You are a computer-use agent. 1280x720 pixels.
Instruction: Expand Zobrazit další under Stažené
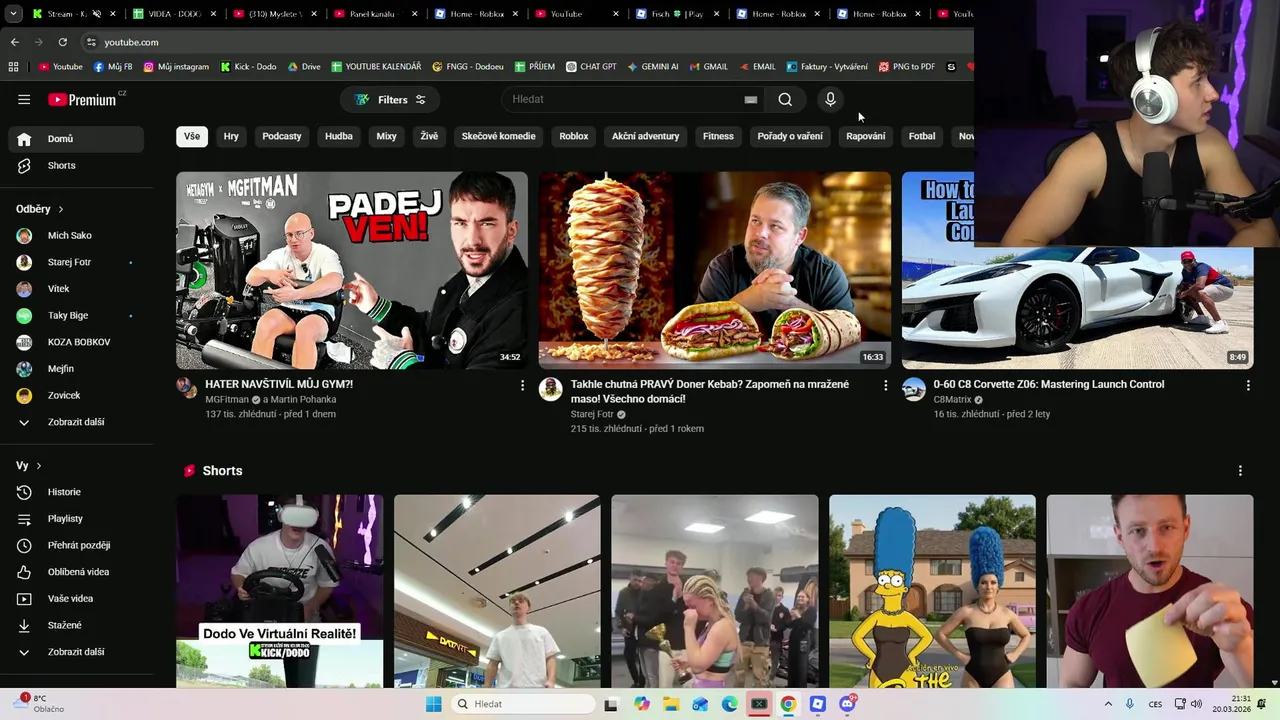(76, 652)
